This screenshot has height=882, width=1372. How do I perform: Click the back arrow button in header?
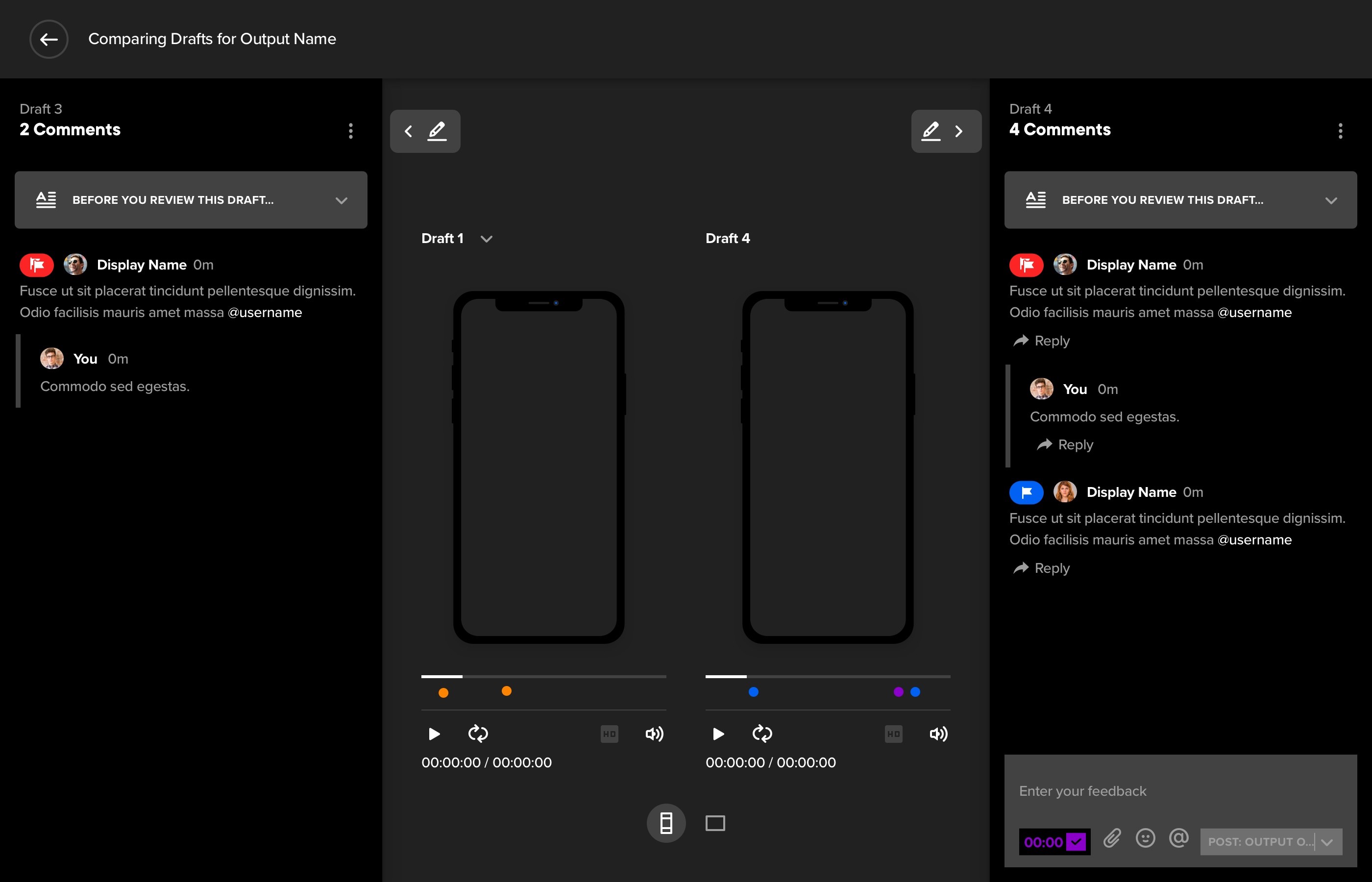[49, 39]
